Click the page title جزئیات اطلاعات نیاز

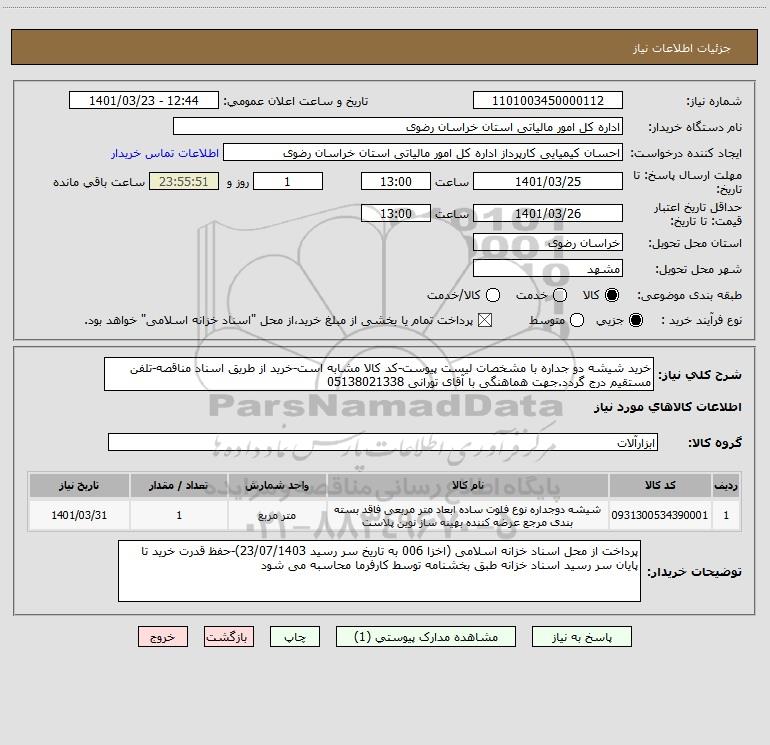[x=682, y=48]
